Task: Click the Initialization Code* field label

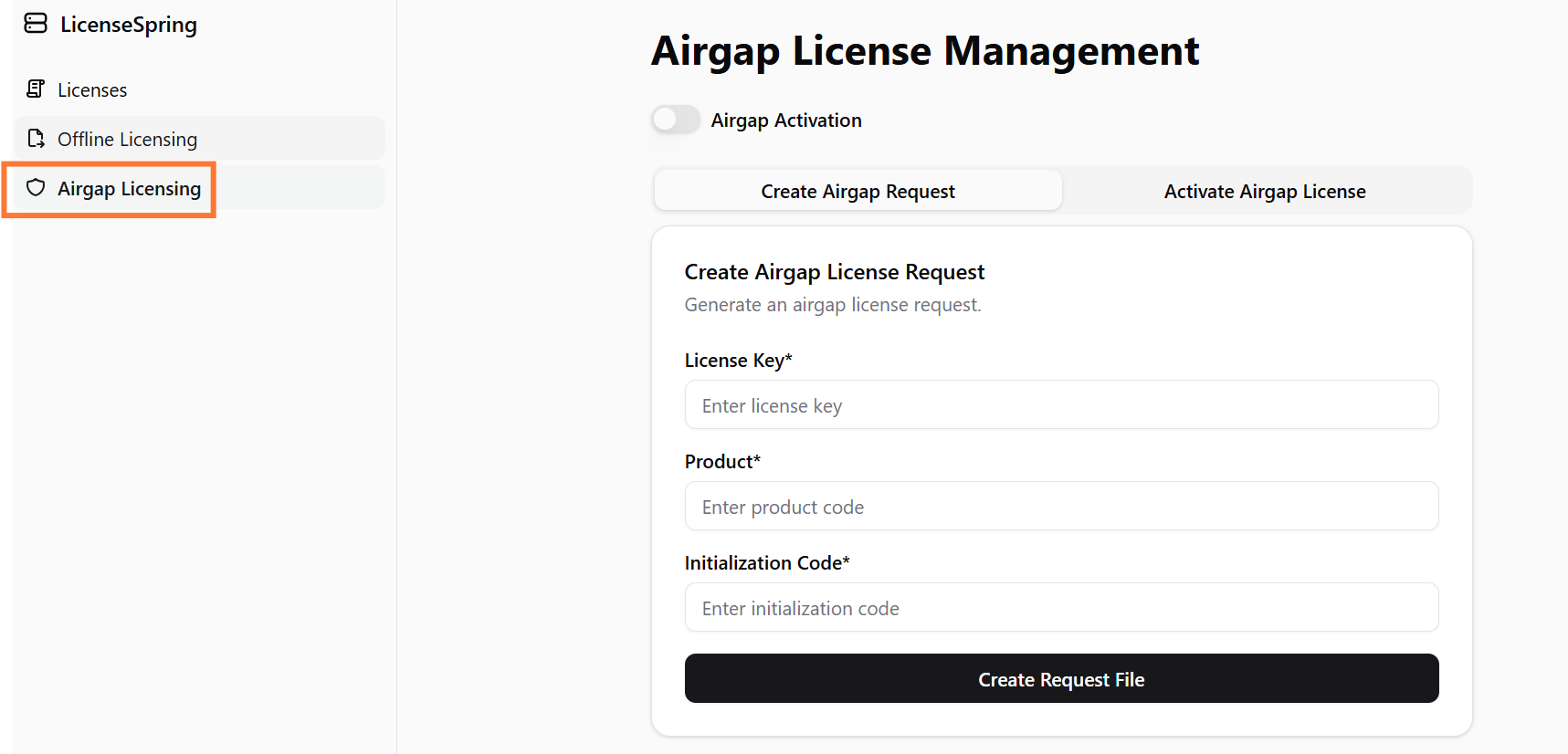Action: 767,563
